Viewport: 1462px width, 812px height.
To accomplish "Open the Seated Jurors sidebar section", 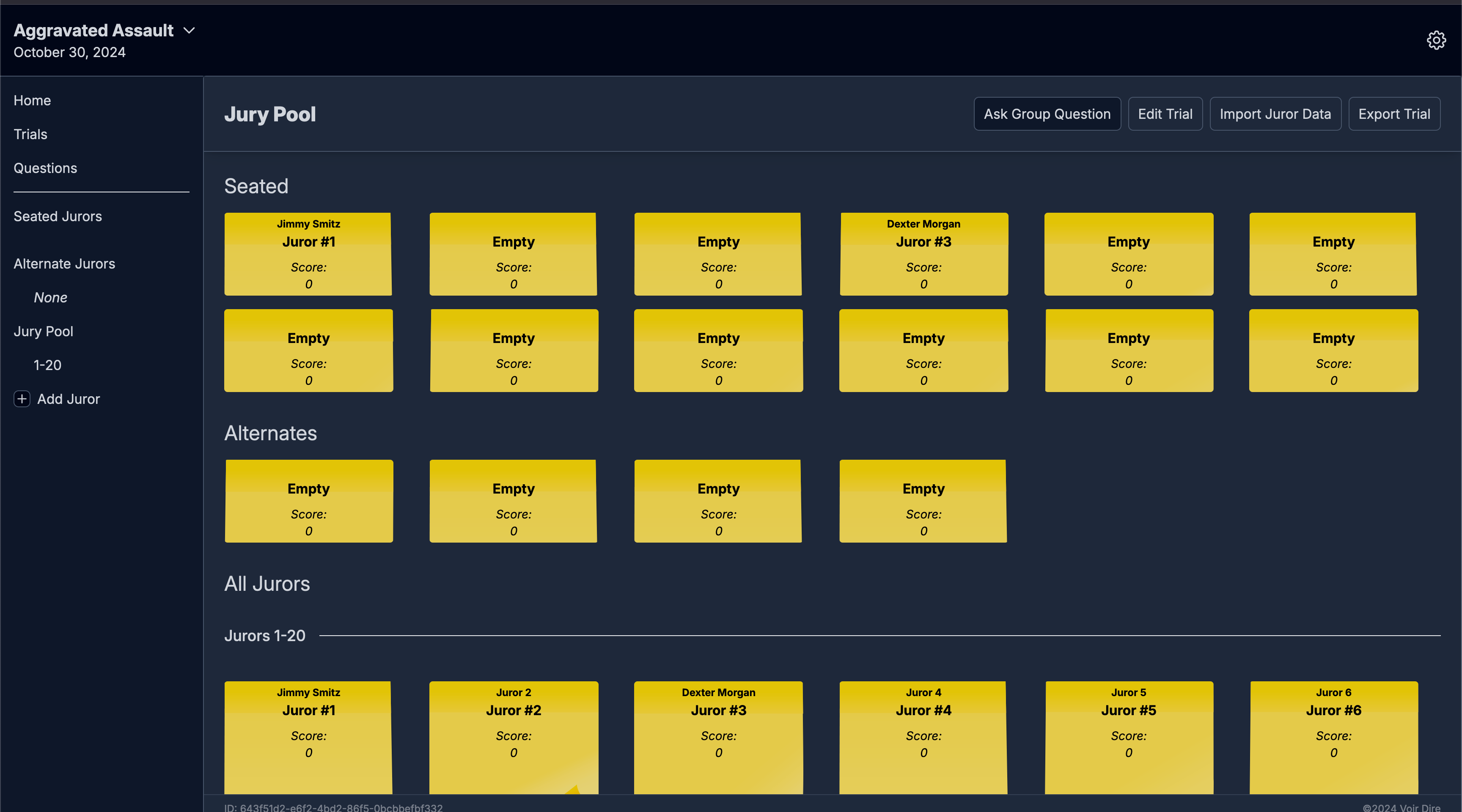I will [58, 216].
